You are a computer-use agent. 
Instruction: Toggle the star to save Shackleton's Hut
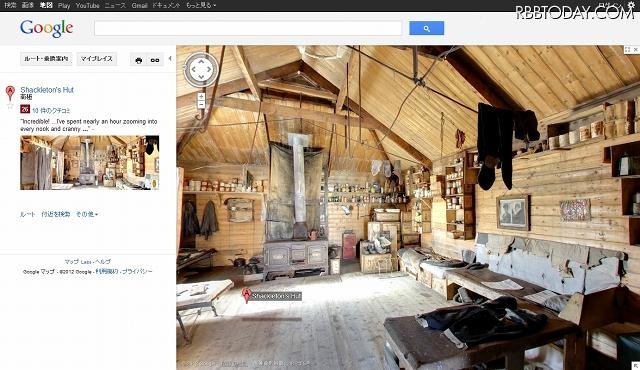click(10, 106)
